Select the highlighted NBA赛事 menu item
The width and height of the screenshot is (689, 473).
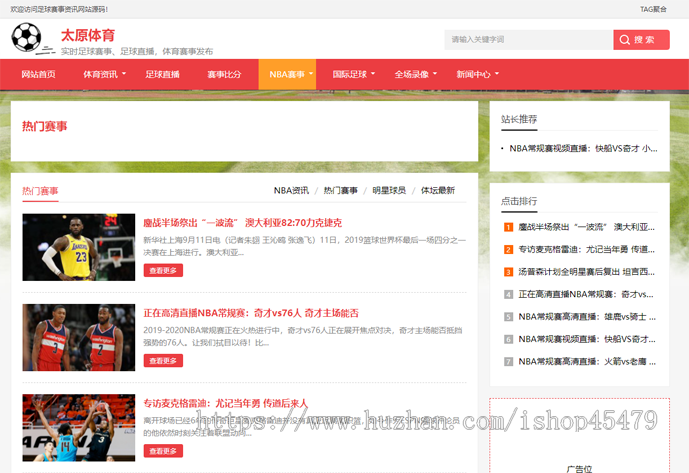(x=287, y=74)
